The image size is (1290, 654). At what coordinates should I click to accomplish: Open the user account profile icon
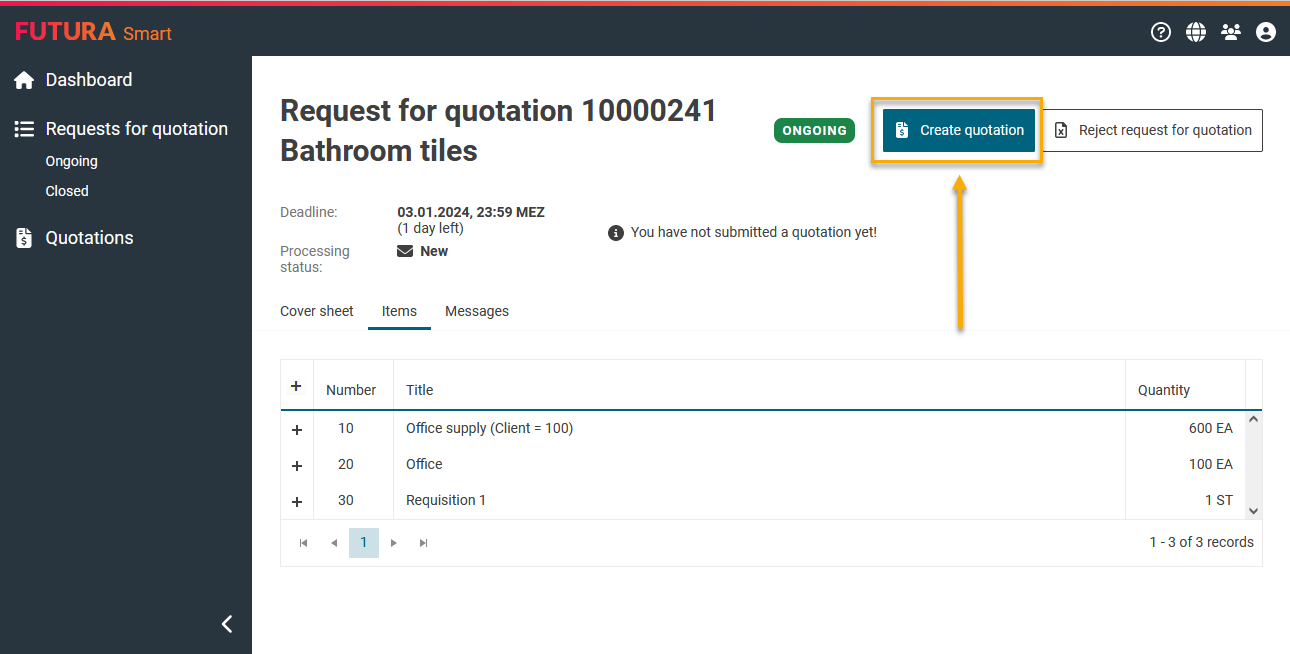[x=1266, y=32]
